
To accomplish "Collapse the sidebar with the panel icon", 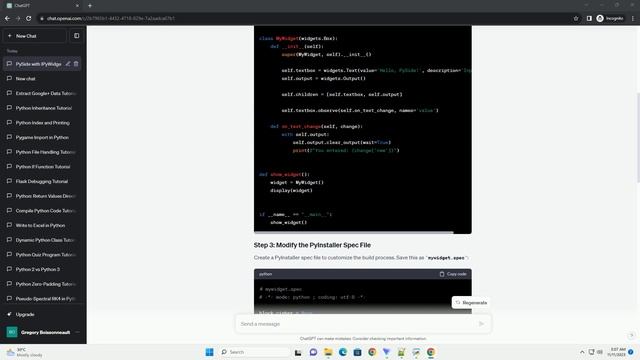I will (77, 36).
